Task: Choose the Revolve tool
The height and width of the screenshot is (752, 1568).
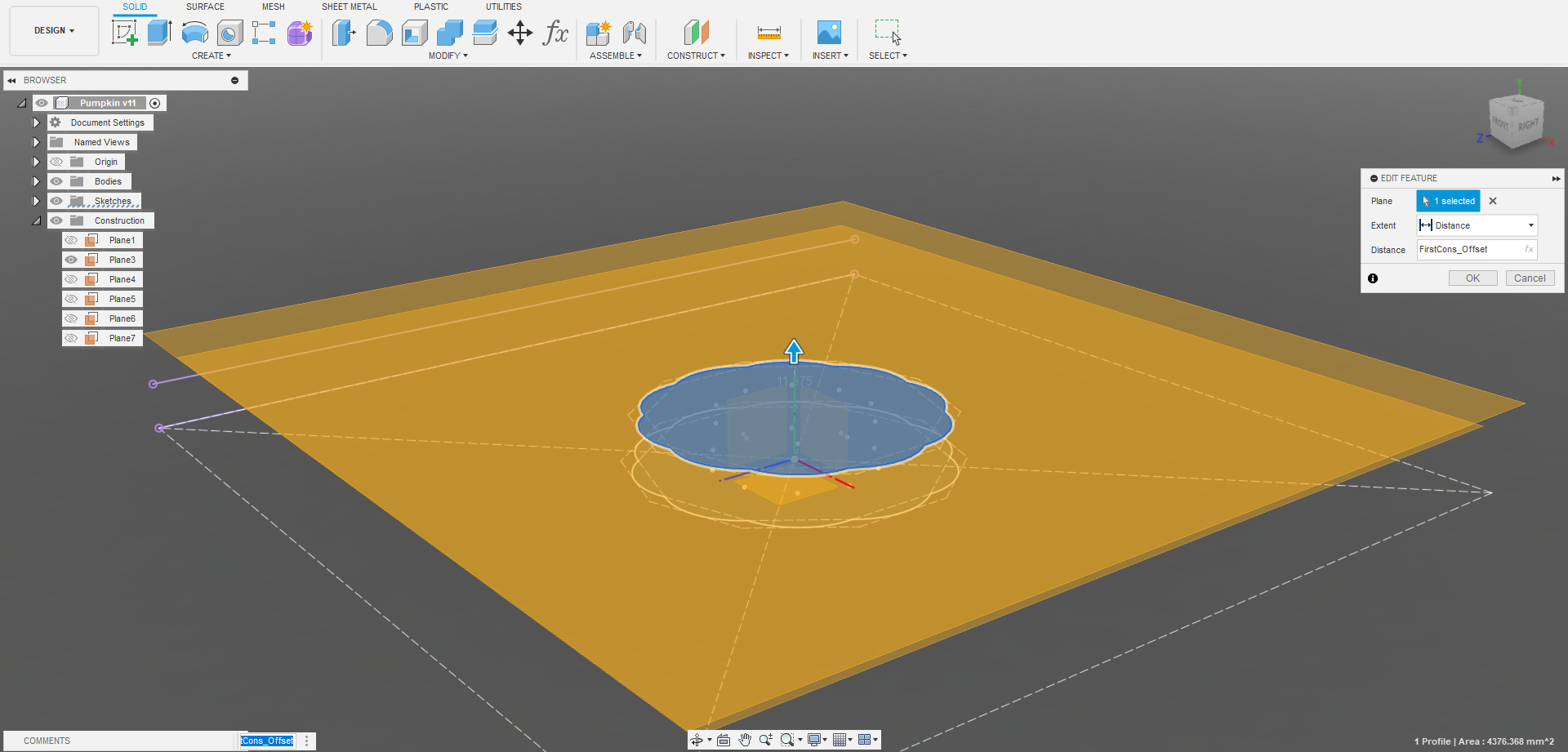Action: pyautogui.click(x=195, y=33)
